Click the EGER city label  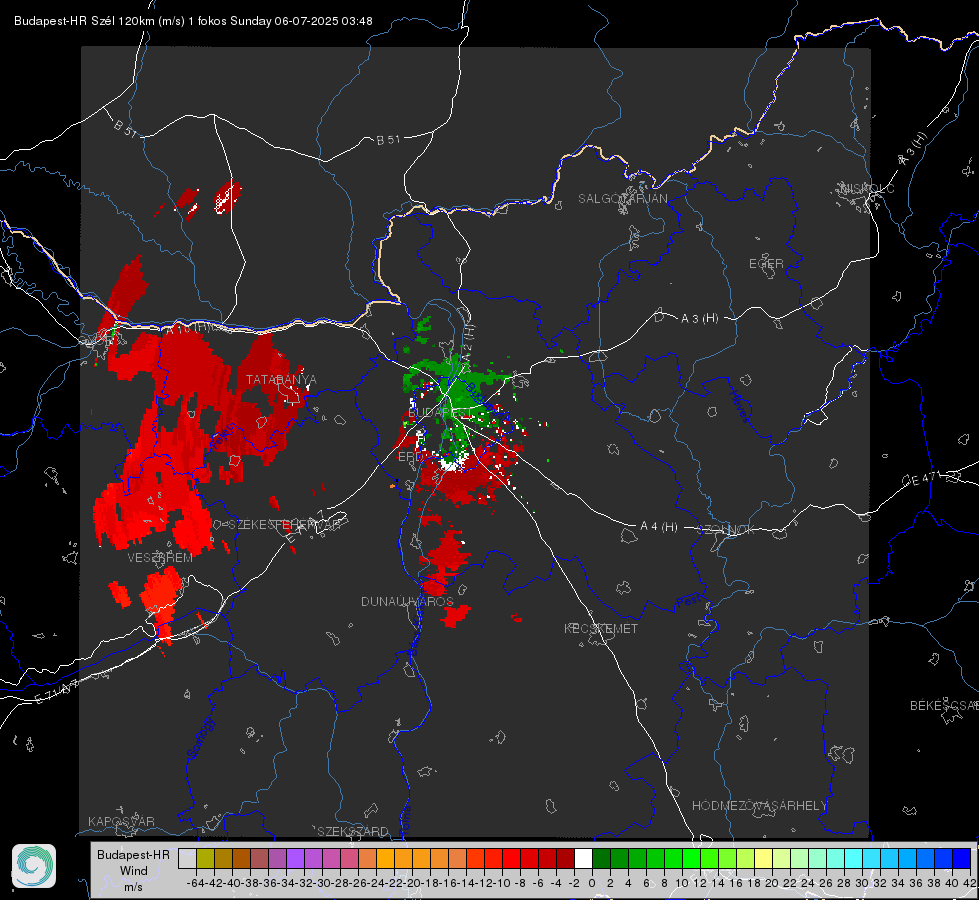tap(766, 264)
